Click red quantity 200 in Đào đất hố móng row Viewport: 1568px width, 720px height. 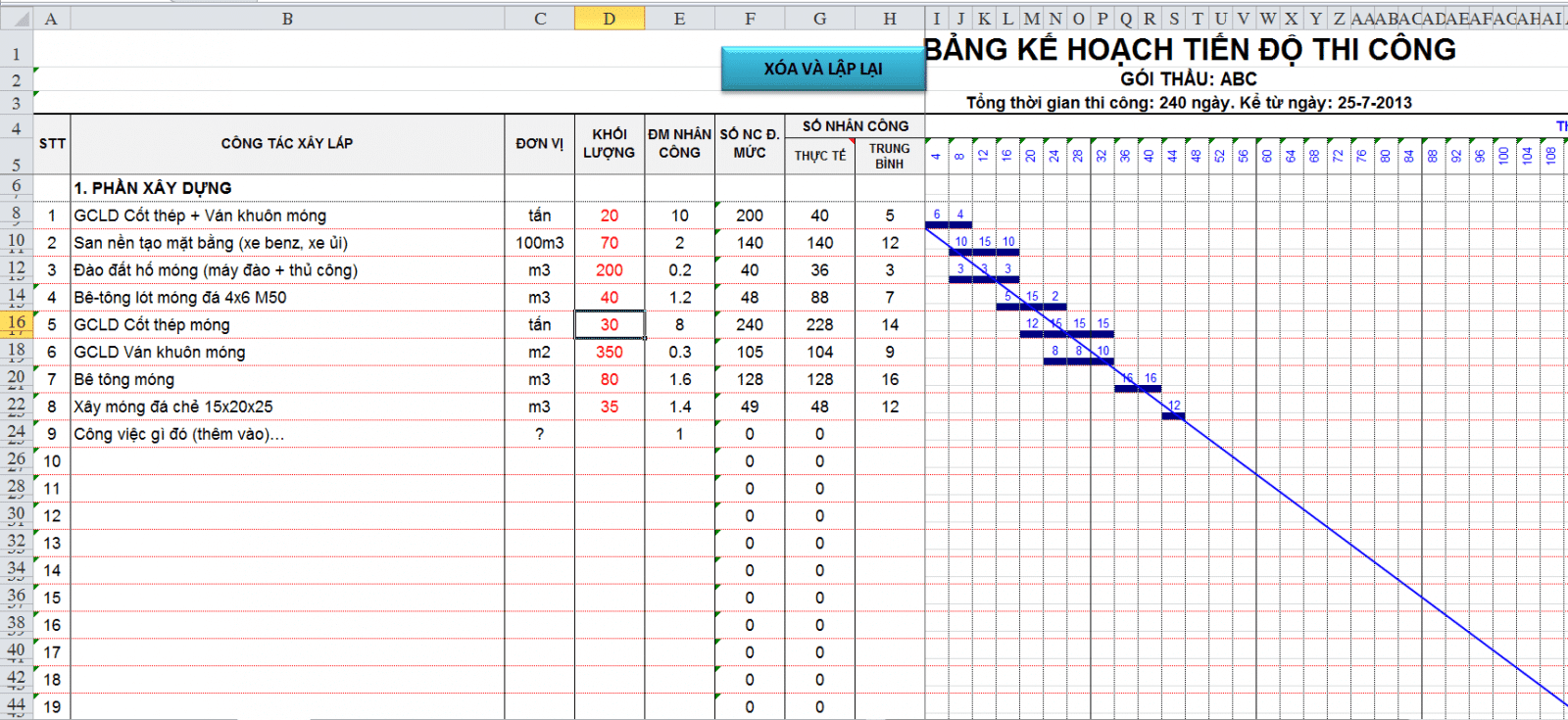click(609, 270)
